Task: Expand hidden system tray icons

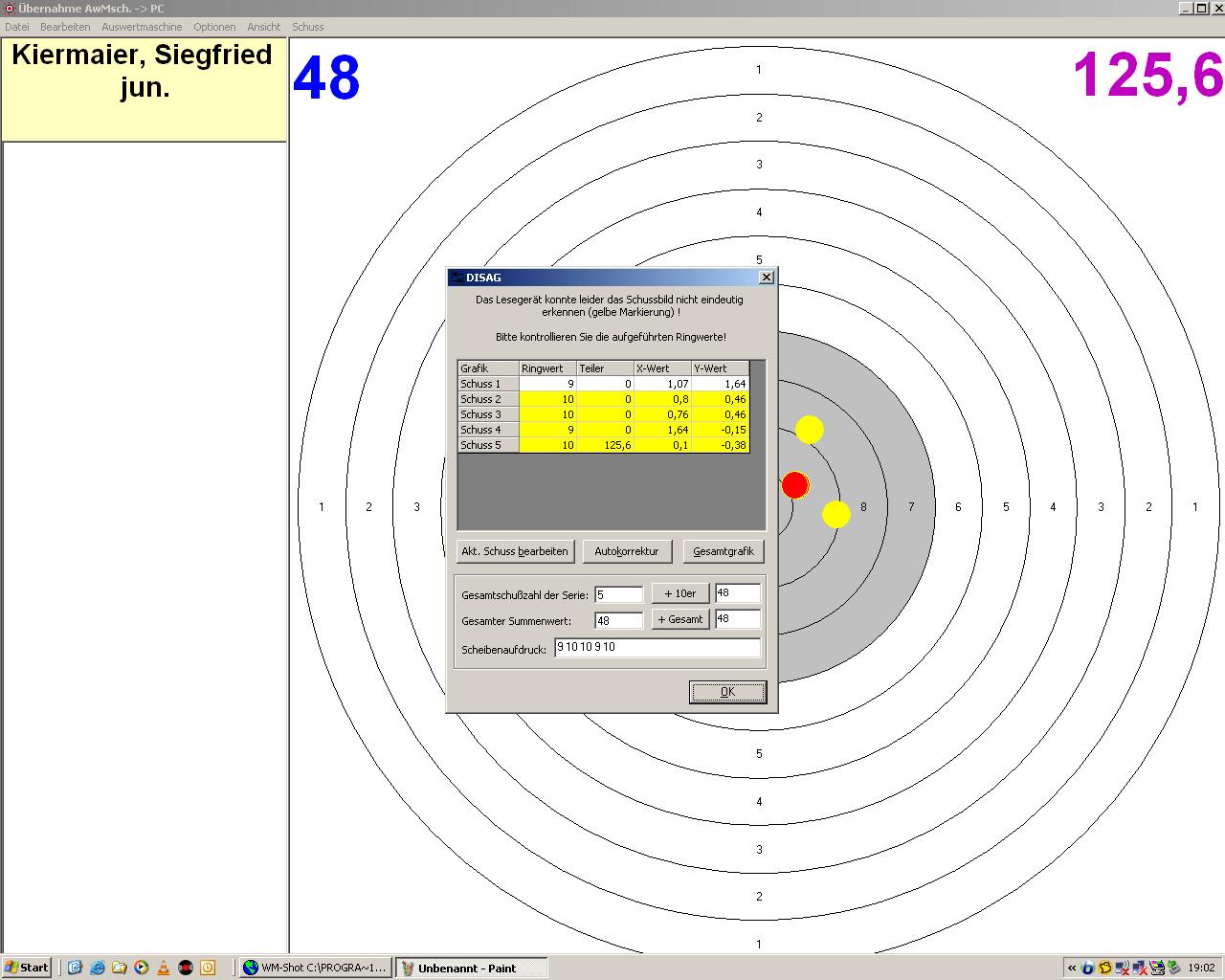Action: click(1072, 968)
